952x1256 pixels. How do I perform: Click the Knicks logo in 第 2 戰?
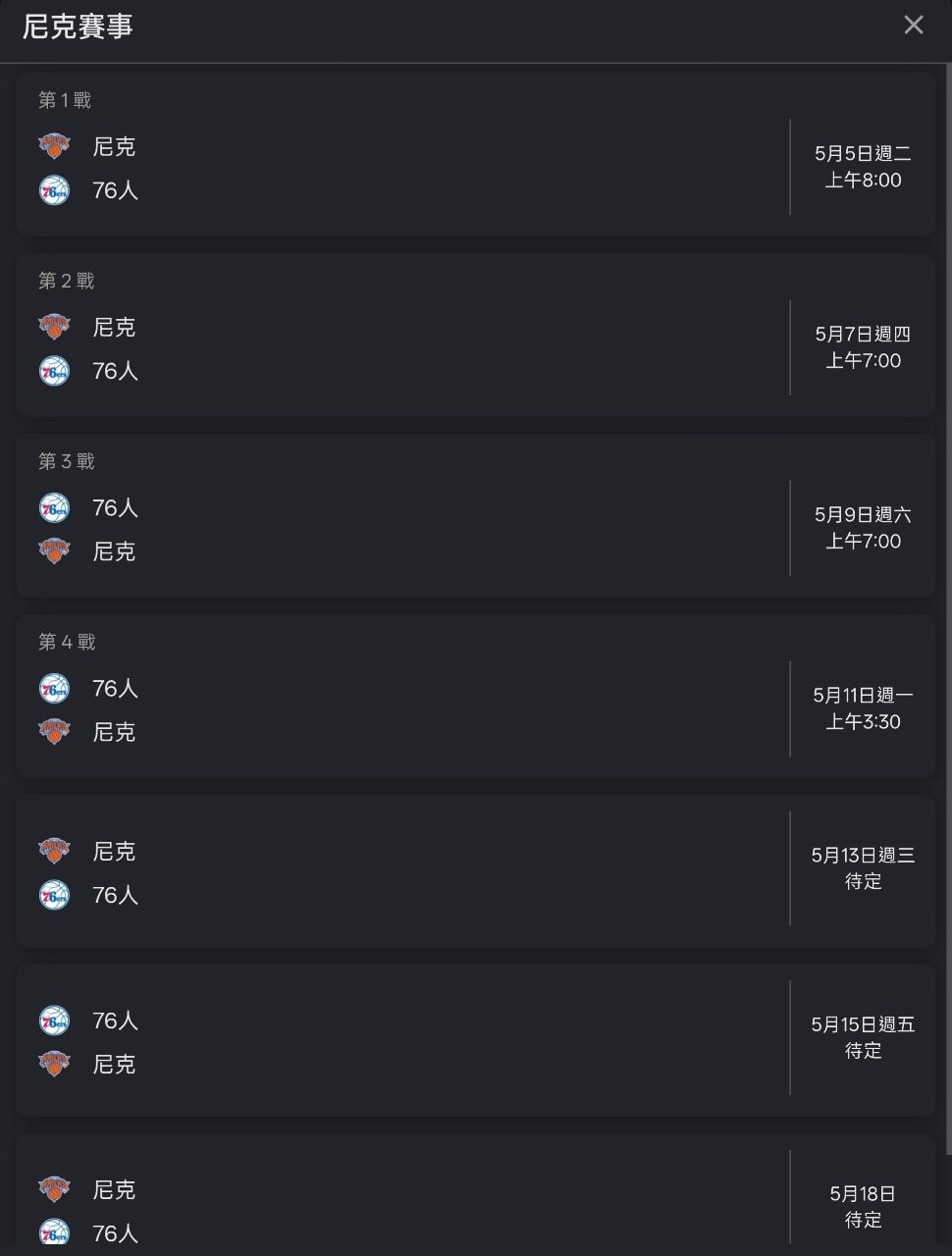click(x=54, y=327)
